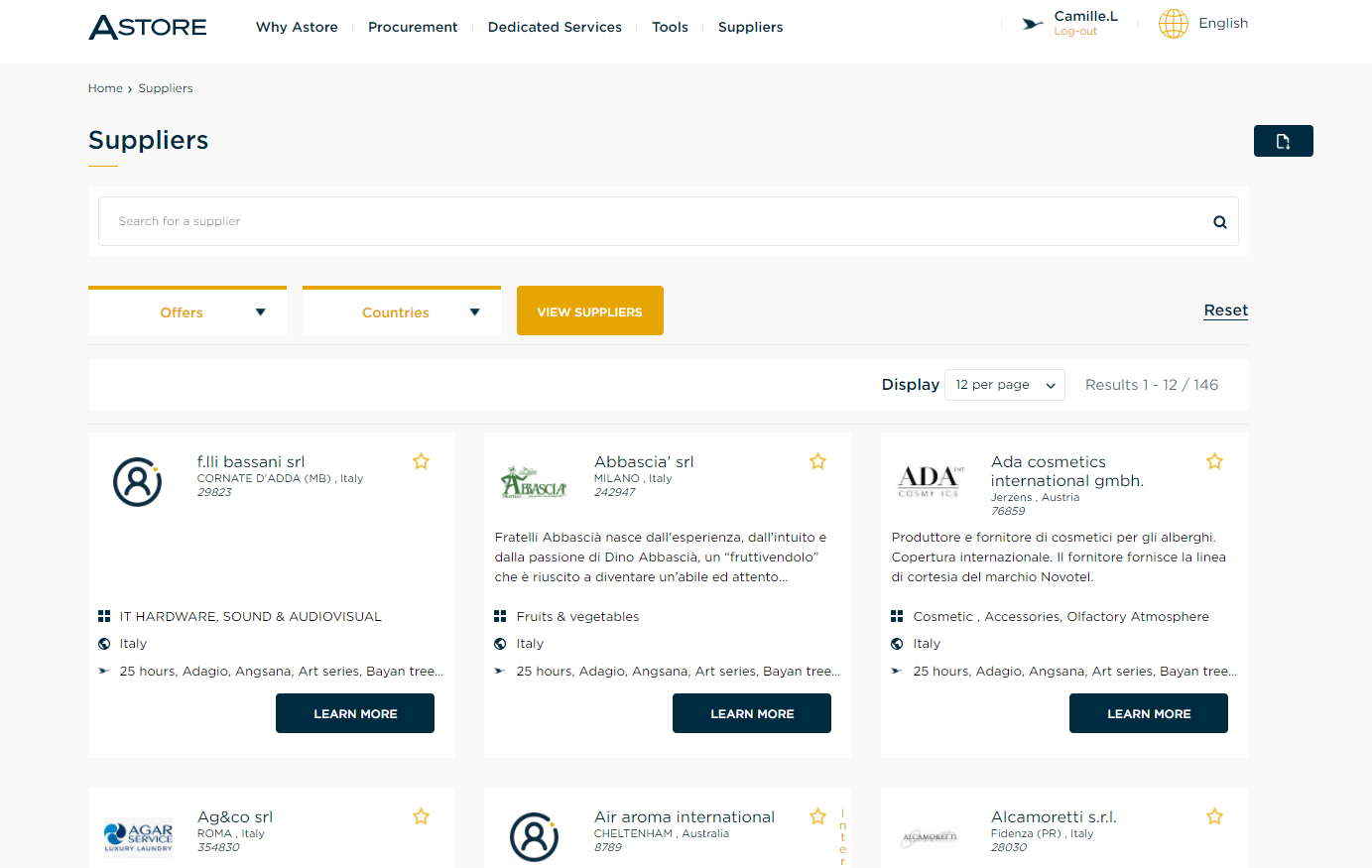Open the Procurement menu
Screen dimensions: 1372x868
click(x=413, y=27)
